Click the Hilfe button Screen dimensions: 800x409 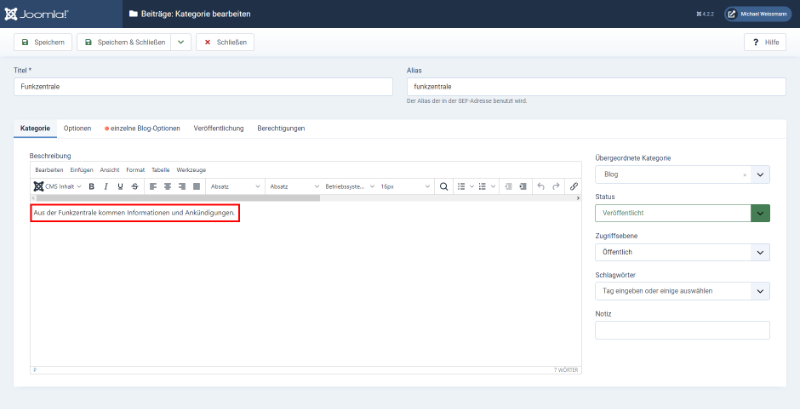coord(765,42)
